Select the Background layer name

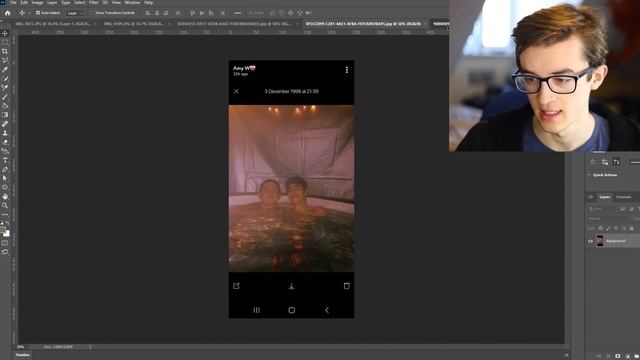(x=615, y=241)
